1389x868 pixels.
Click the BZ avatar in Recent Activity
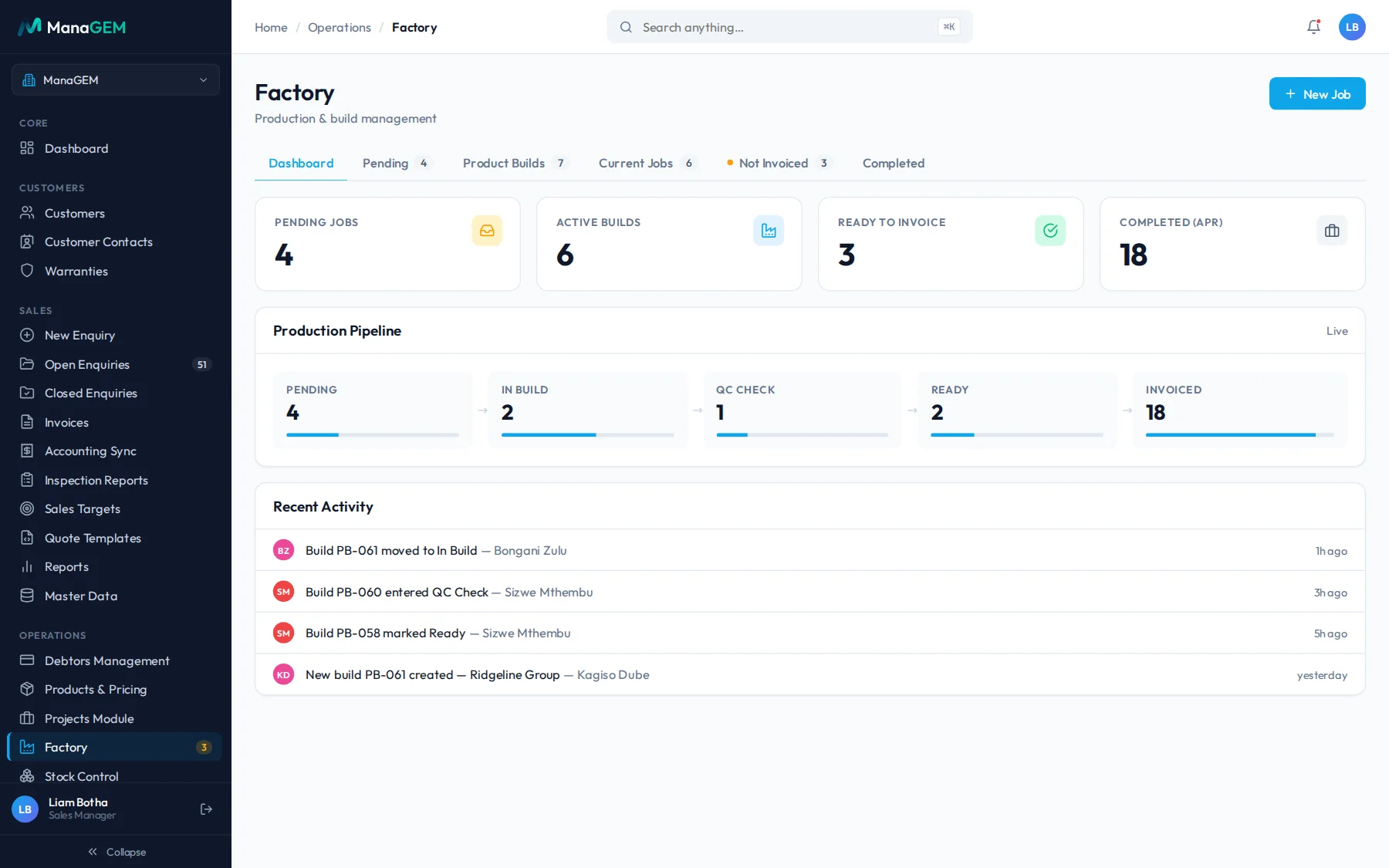tap(283, 550)
